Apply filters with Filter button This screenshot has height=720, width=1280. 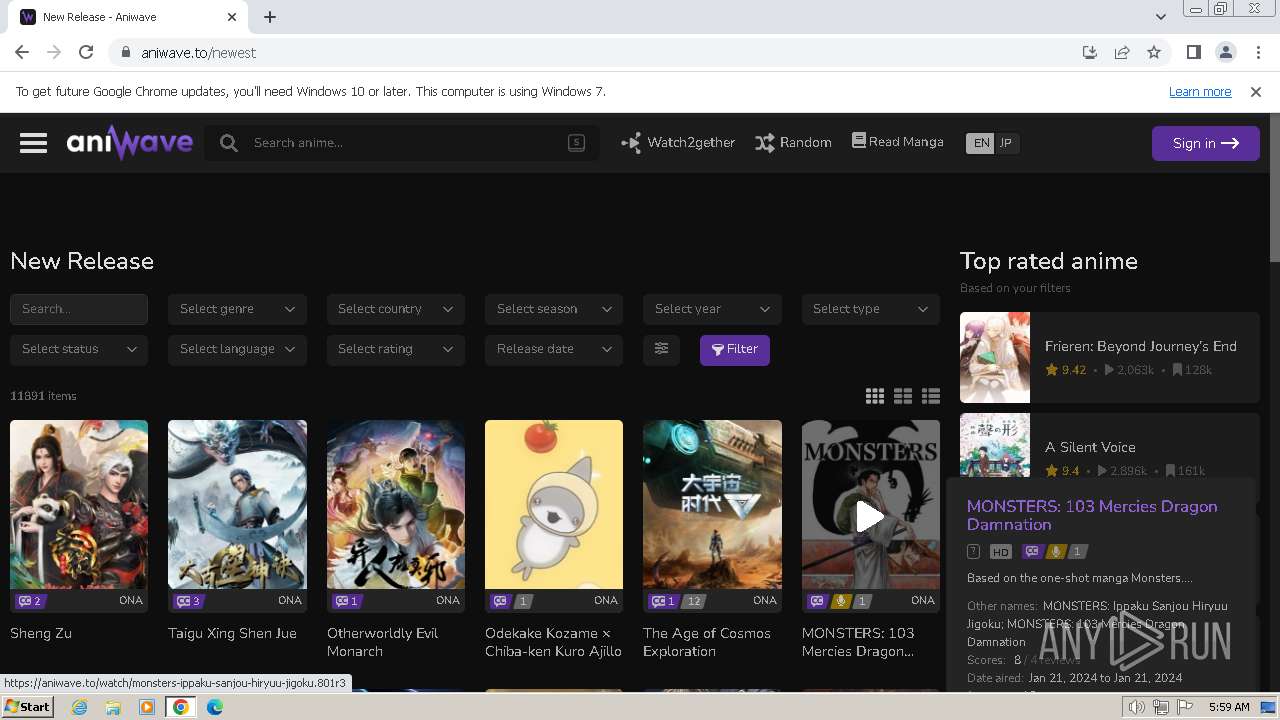pos(735,349)
